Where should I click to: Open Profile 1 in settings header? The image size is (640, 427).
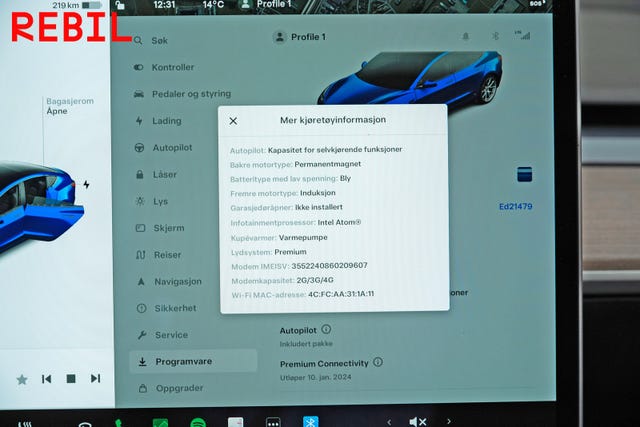(300, 37)
